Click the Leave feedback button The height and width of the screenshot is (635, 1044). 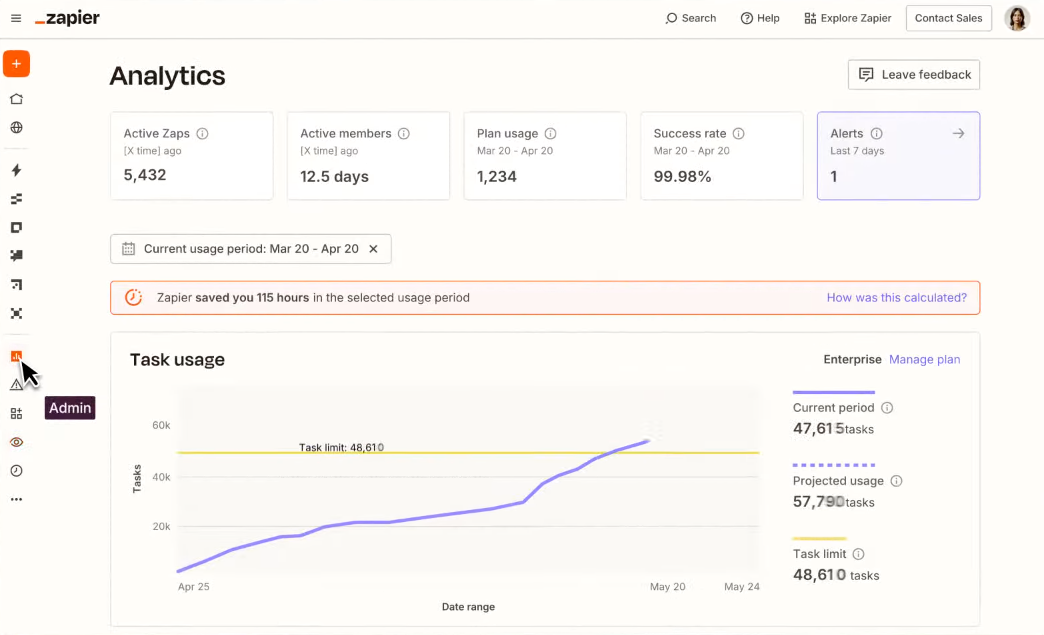pos(914,75)
